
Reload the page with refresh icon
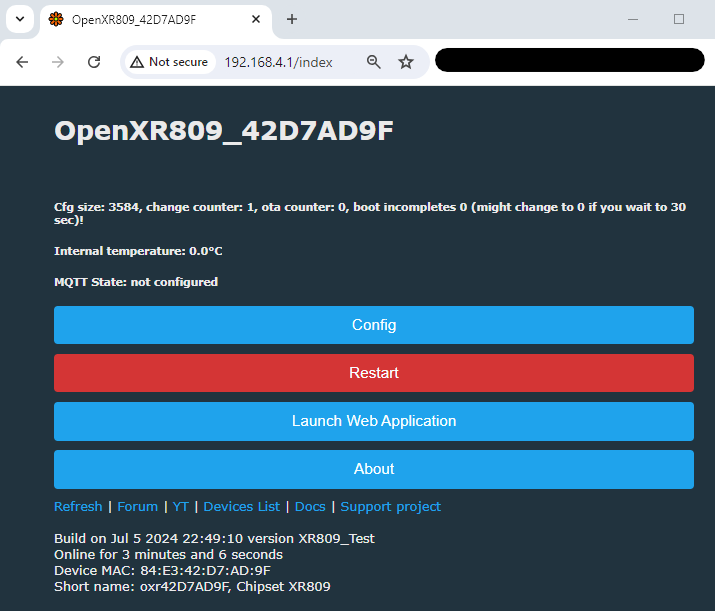(94, 62)
